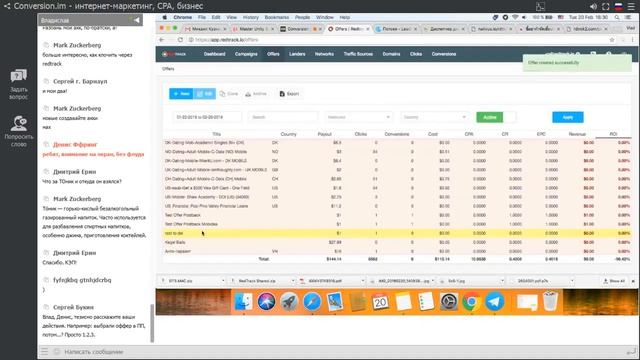Click the Clone button
The image size is (640, 360).
pyautogui.click(x=229, y=94)
